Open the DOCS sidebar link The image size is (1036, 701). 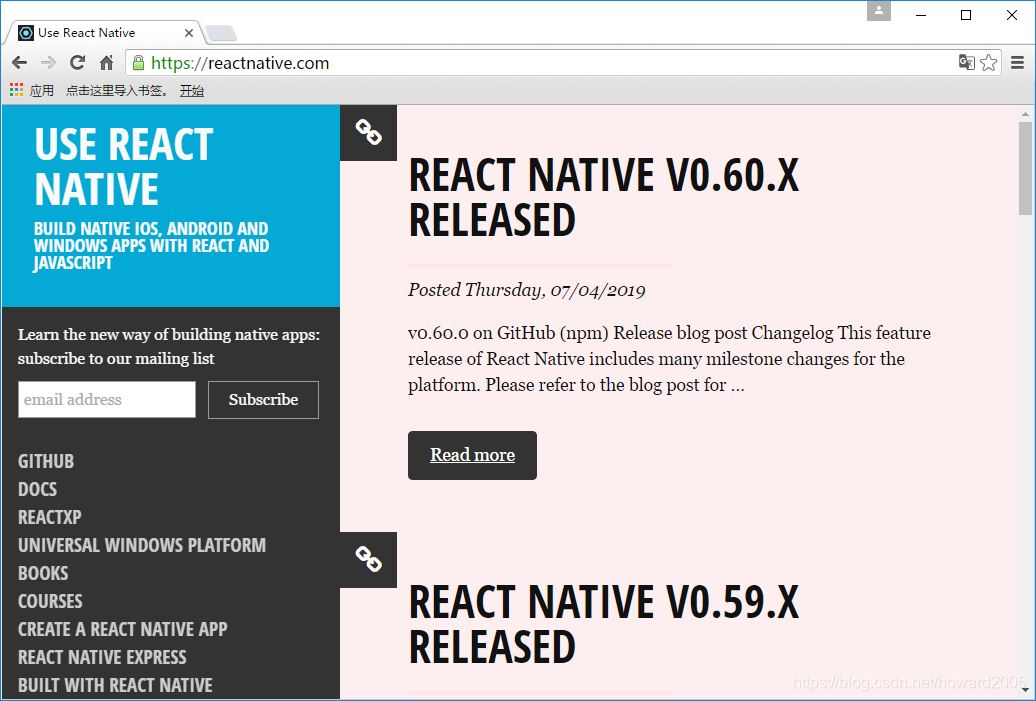pyautogui.click(x=38, y=489)
